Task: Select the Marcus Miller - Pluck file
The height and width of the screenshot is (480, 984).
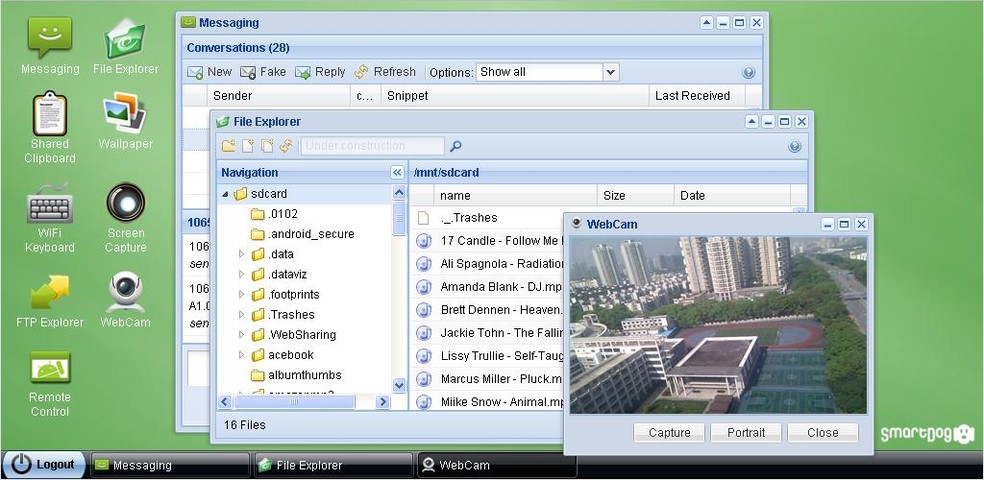Action: coord(487,379)
